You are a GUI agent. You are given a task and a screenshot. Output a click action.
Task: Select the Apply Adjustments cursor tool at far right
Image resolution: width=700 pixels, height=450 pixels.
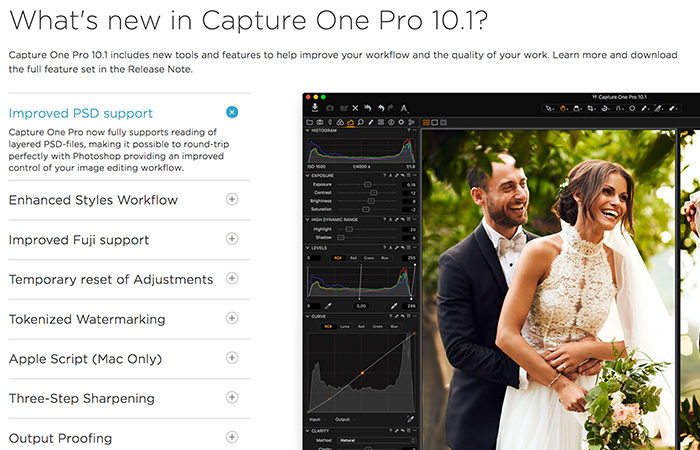point(673,108)
